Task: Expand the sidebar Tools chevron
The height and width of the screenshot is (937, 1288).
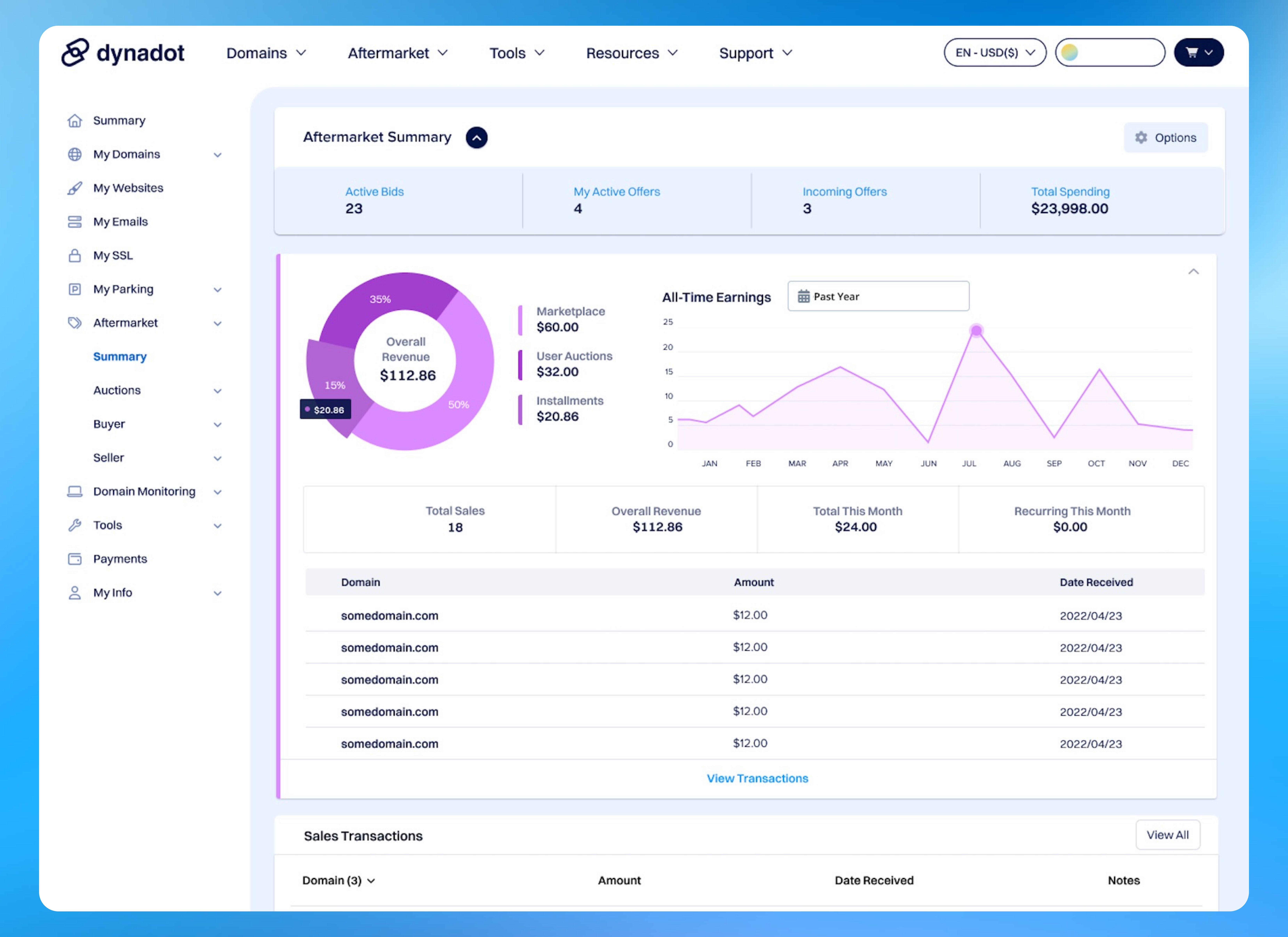Action: 218,526
